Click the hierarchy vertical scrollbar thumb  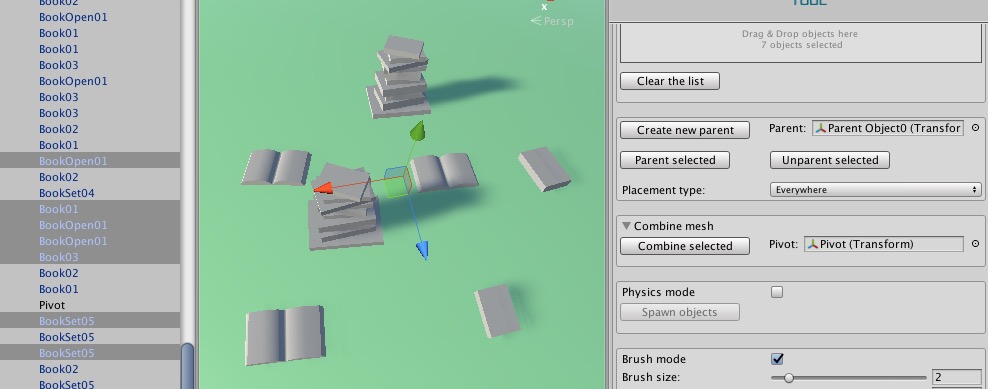[187, 366]
